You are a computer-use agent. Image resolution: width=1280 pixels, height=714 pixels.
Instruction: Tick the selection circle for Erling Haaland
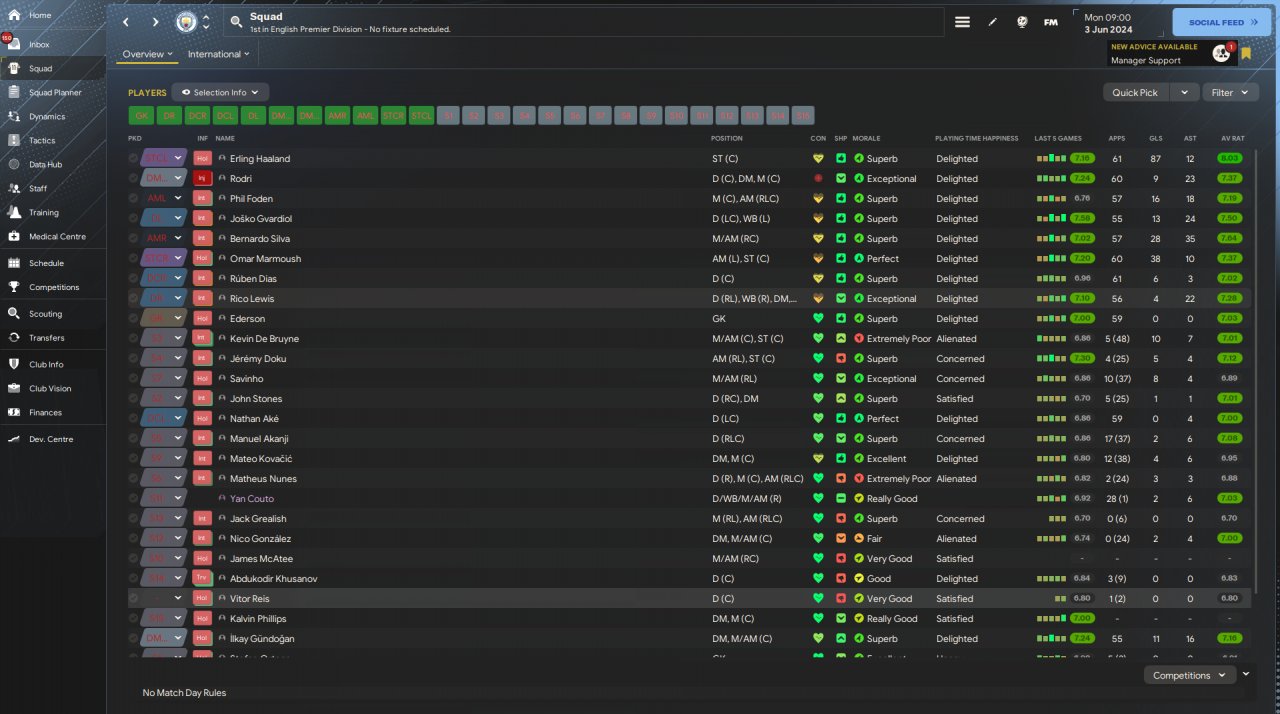[133, 158]
